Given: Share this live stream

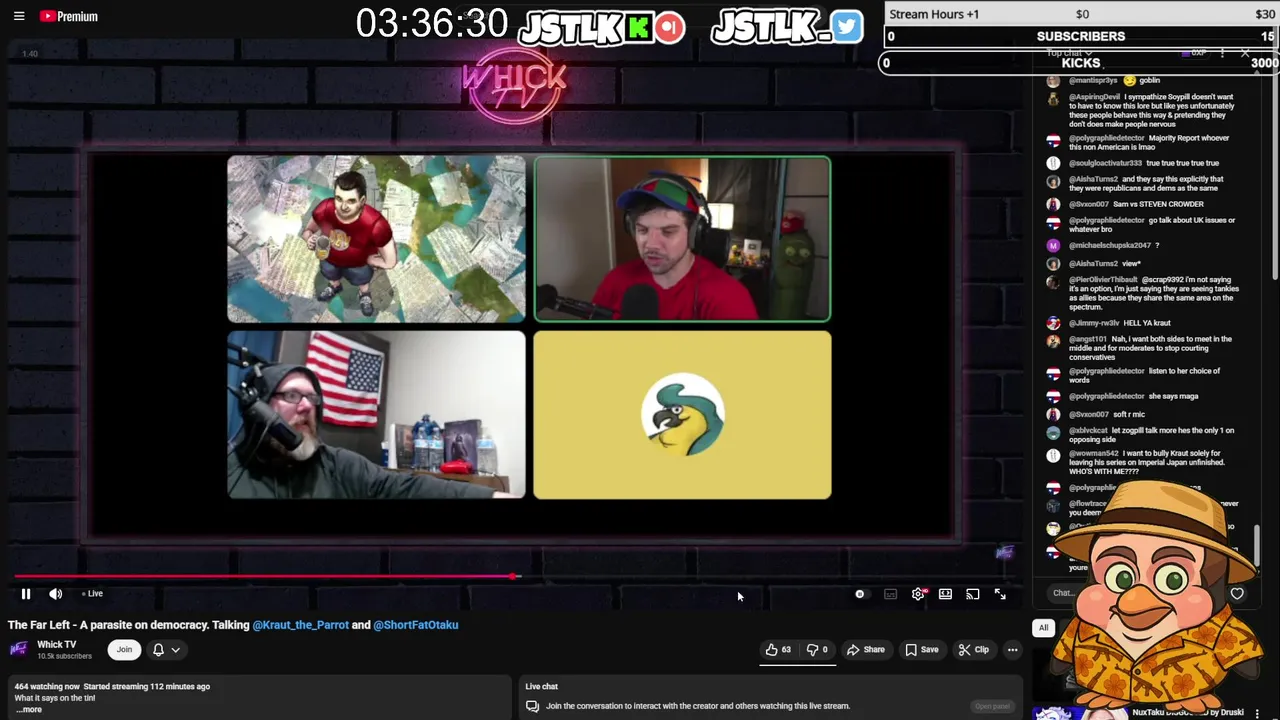Looking at the screenshot, I should point(866,650).
